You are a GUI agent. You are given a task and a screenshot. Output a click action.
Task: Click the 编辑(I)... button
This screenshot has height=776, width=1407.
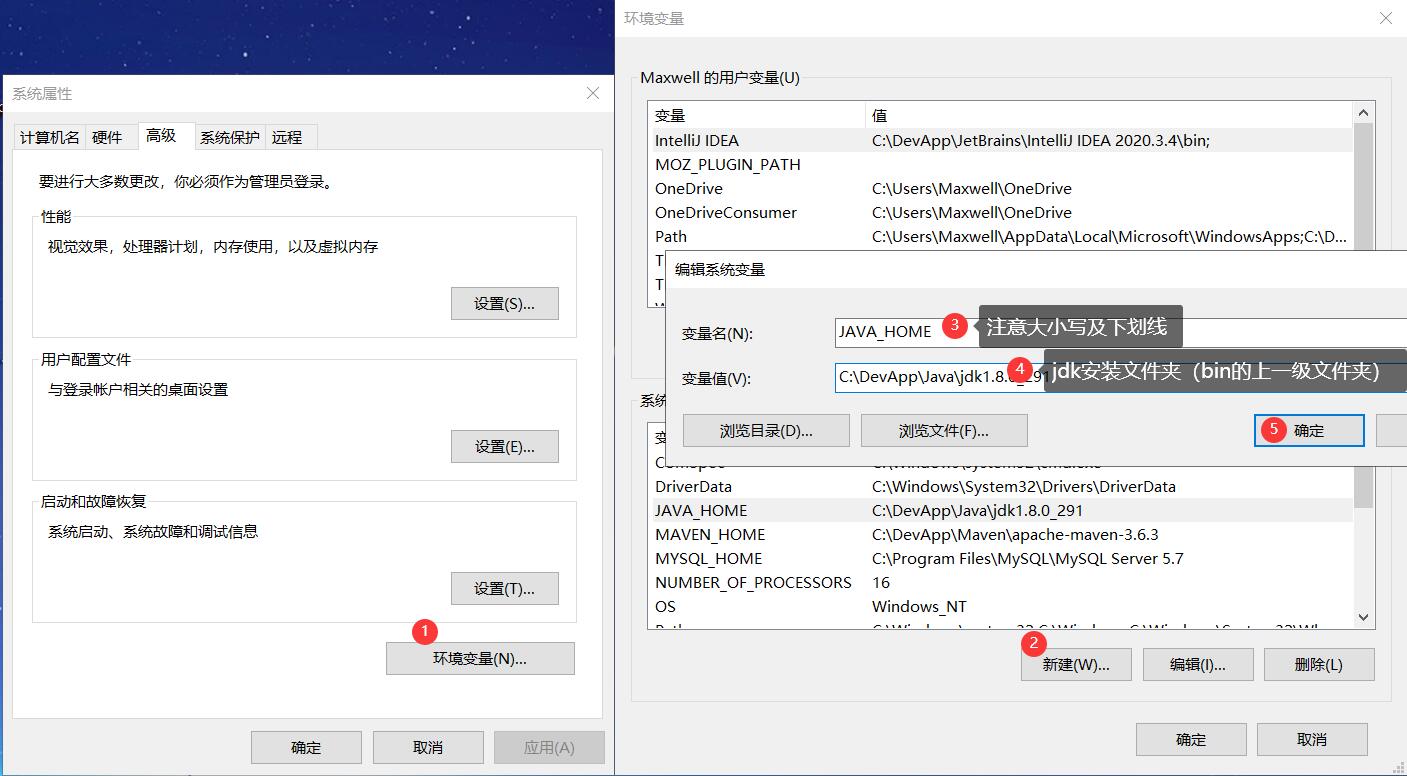pos(1197,665)
